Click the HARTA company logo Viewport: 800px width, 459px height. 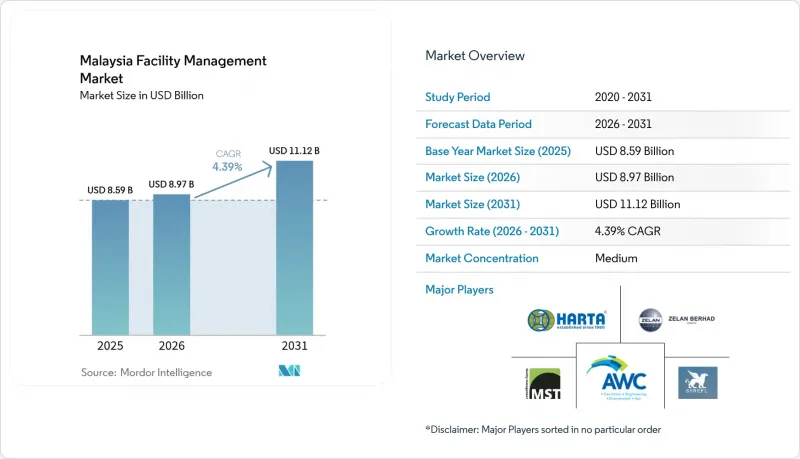567,320
